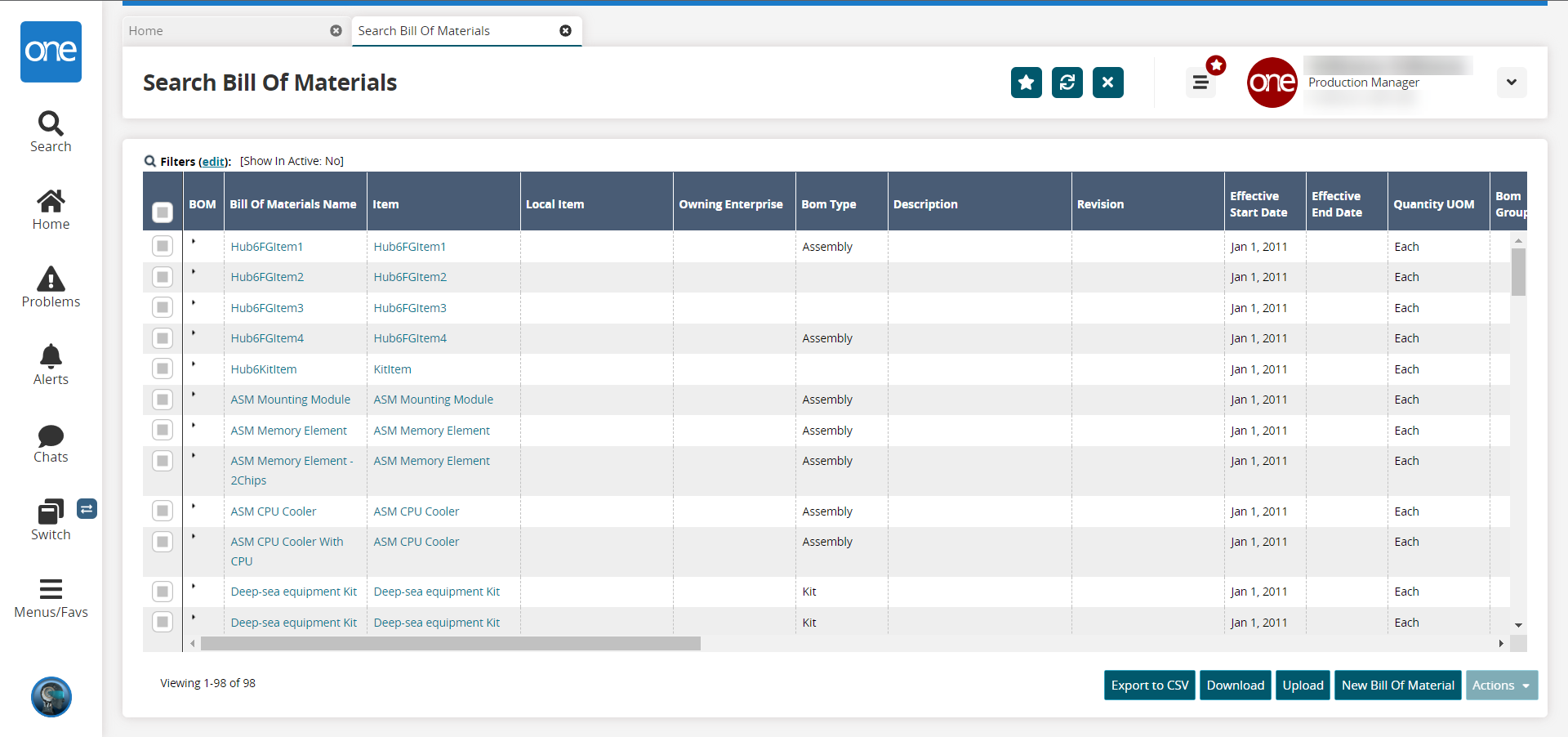
Task: Expand the Hub6FGItem2 BOM row
Action: (x=194, y=272)
